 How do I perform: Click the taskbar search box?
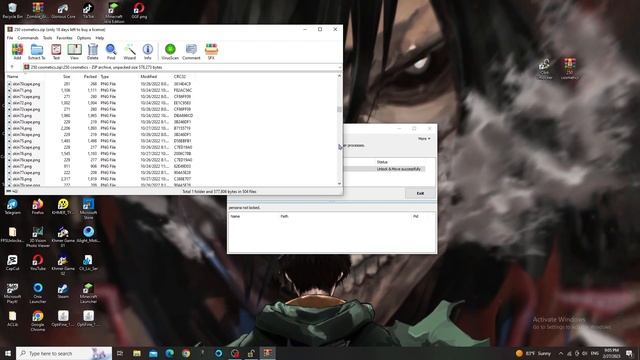click(x=64, y=353)
